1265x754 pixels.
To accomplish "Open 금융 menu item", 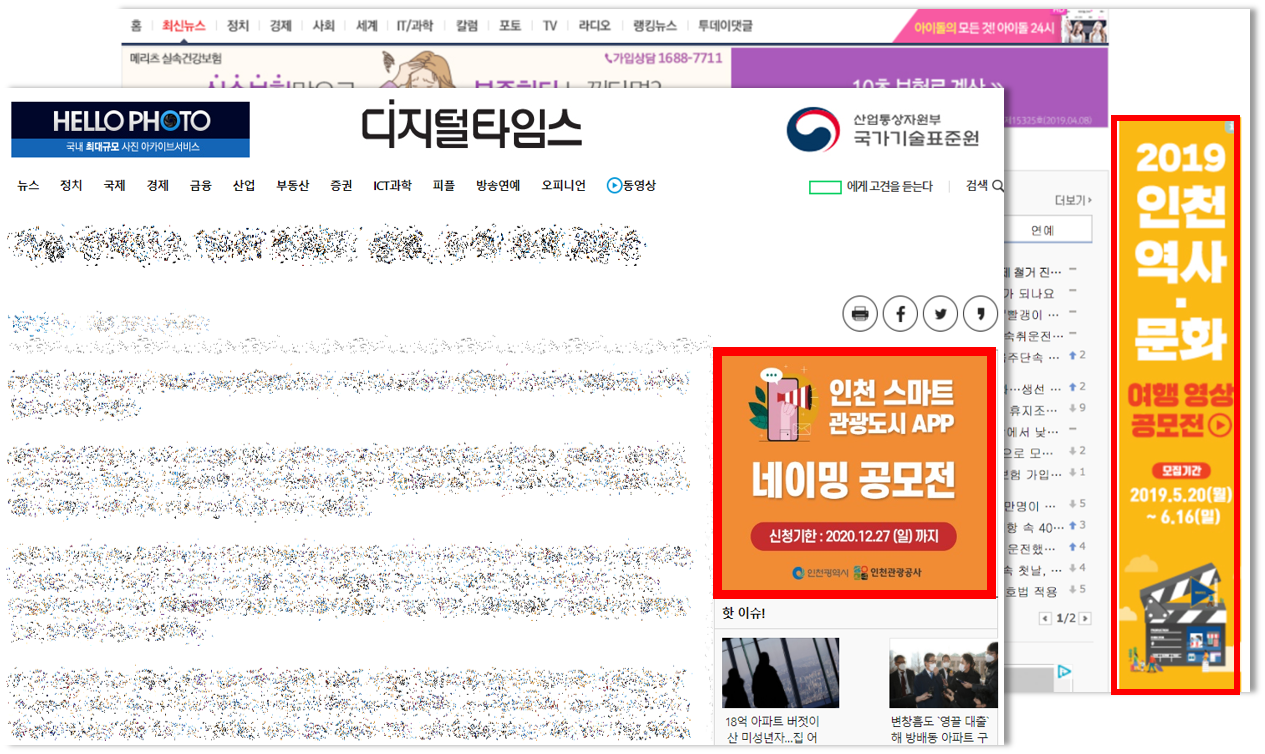I will point(201,186).
